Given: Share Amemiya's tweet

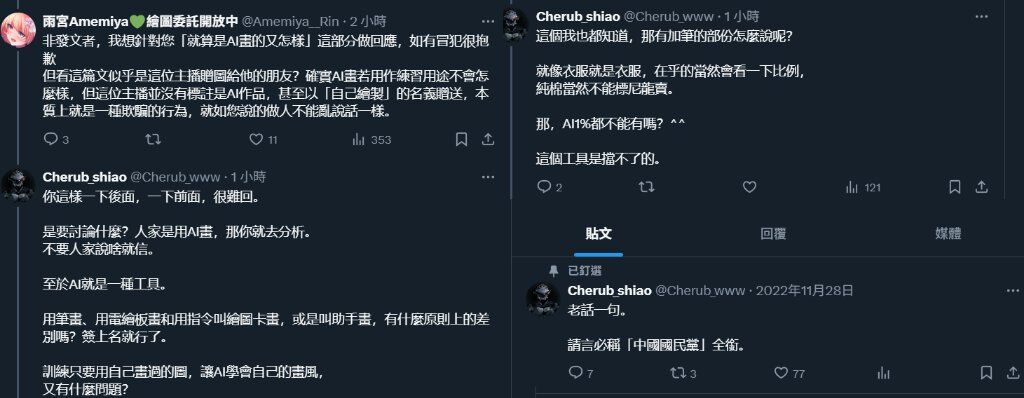Looking at the screenshot, I should pos(488,139).
